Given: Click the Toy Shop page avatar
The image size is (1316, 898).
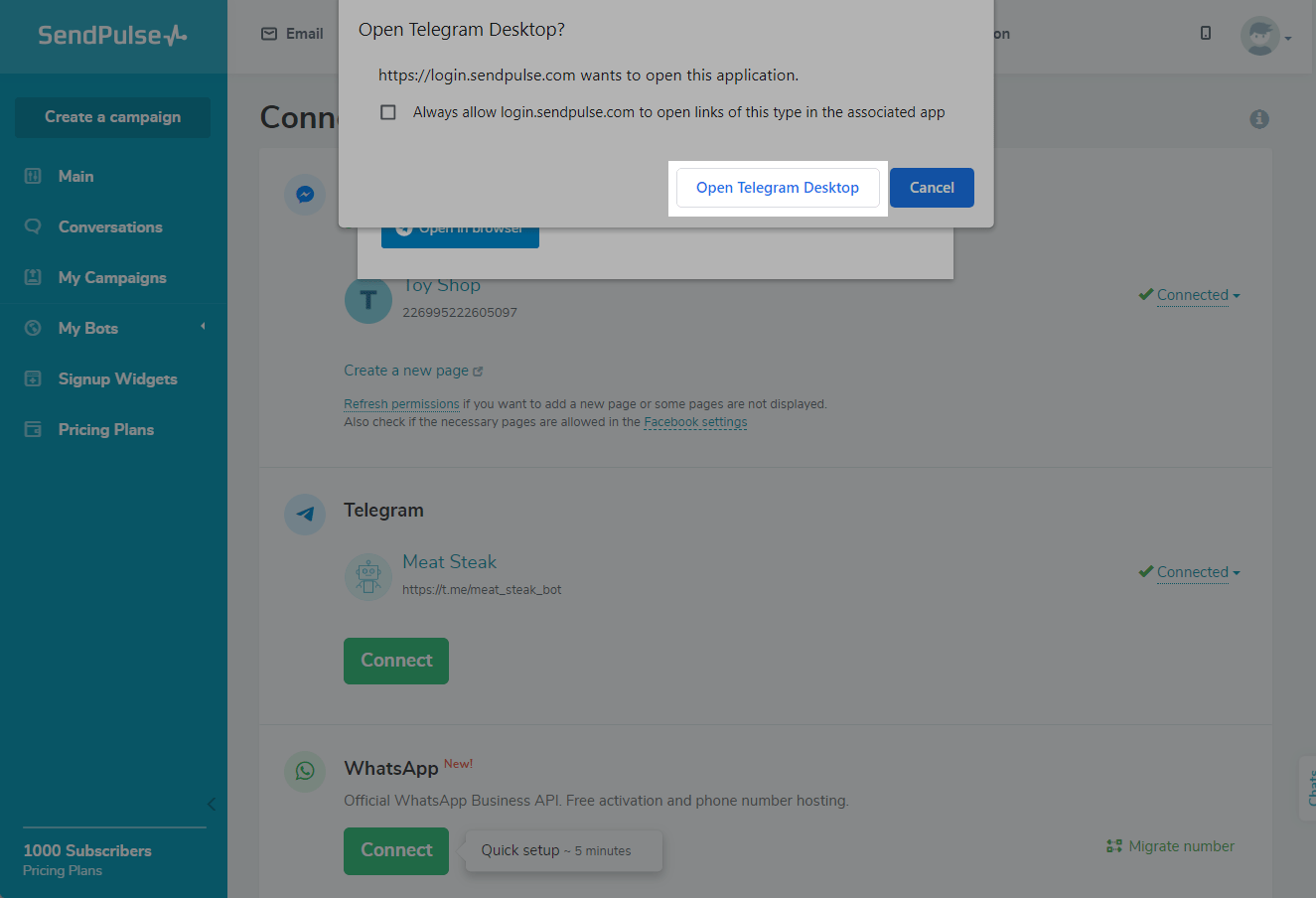Looking at the screenshot, I should click(x=368, y=300).
